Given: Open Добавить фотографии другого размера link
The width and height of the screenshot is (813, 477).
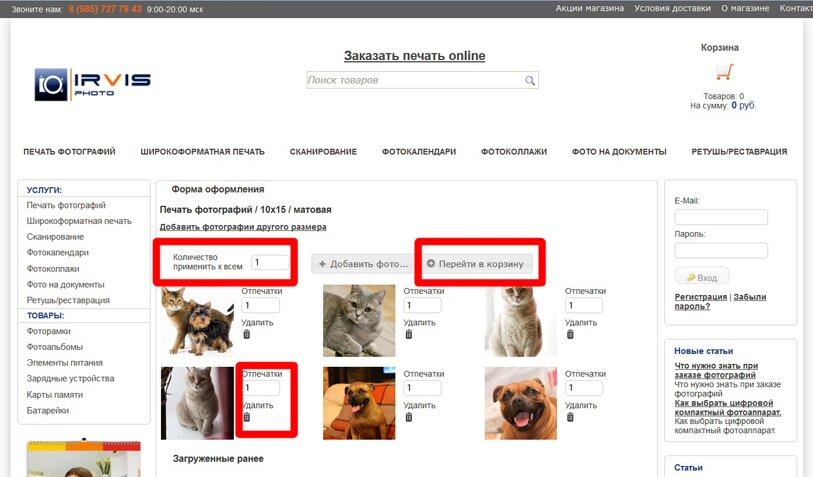Looking at the screenshot, I should pyautogui.click(x=243, y=227).
